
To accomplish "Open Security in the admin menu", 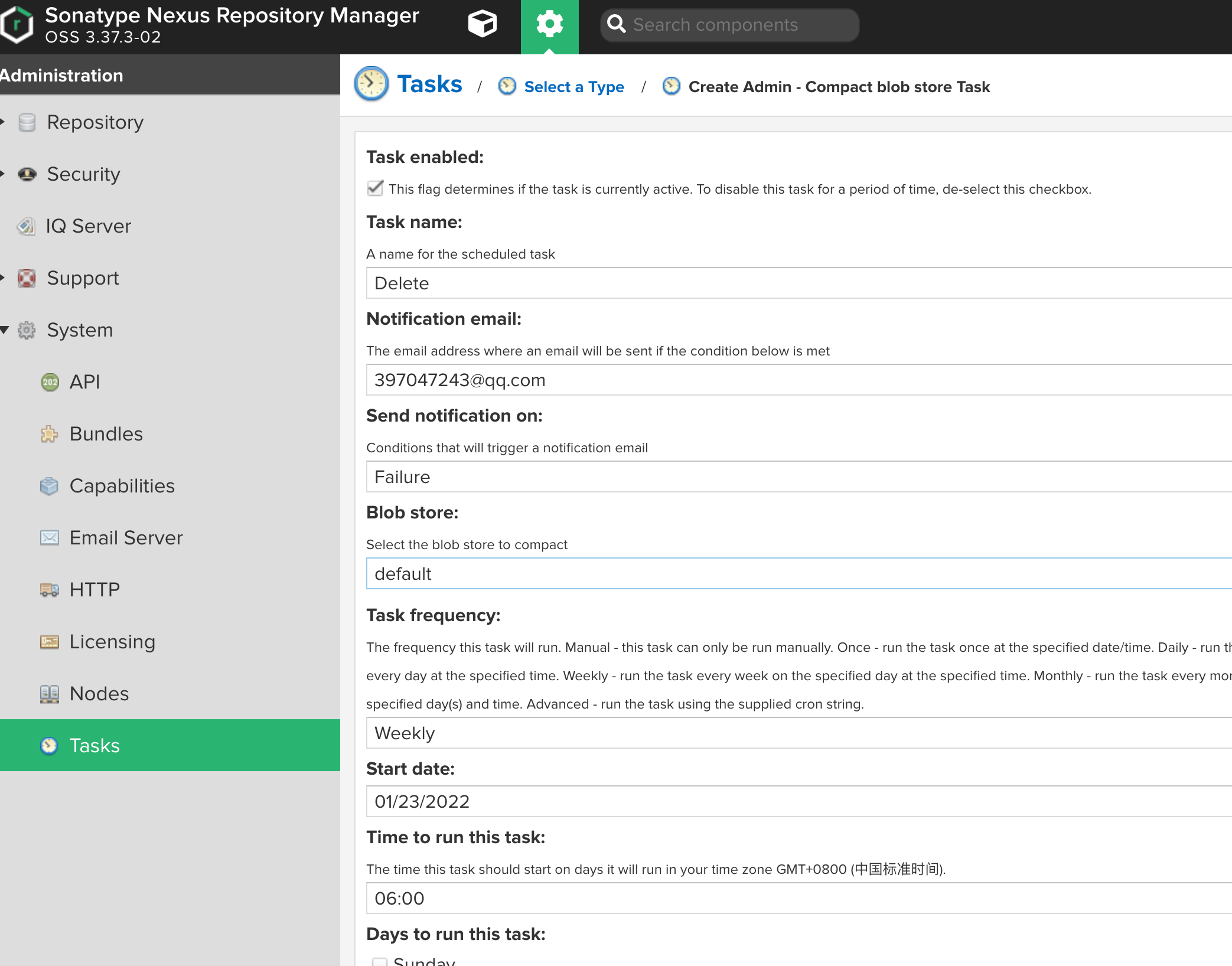I will pyautogui.click(x=83, y=174).
